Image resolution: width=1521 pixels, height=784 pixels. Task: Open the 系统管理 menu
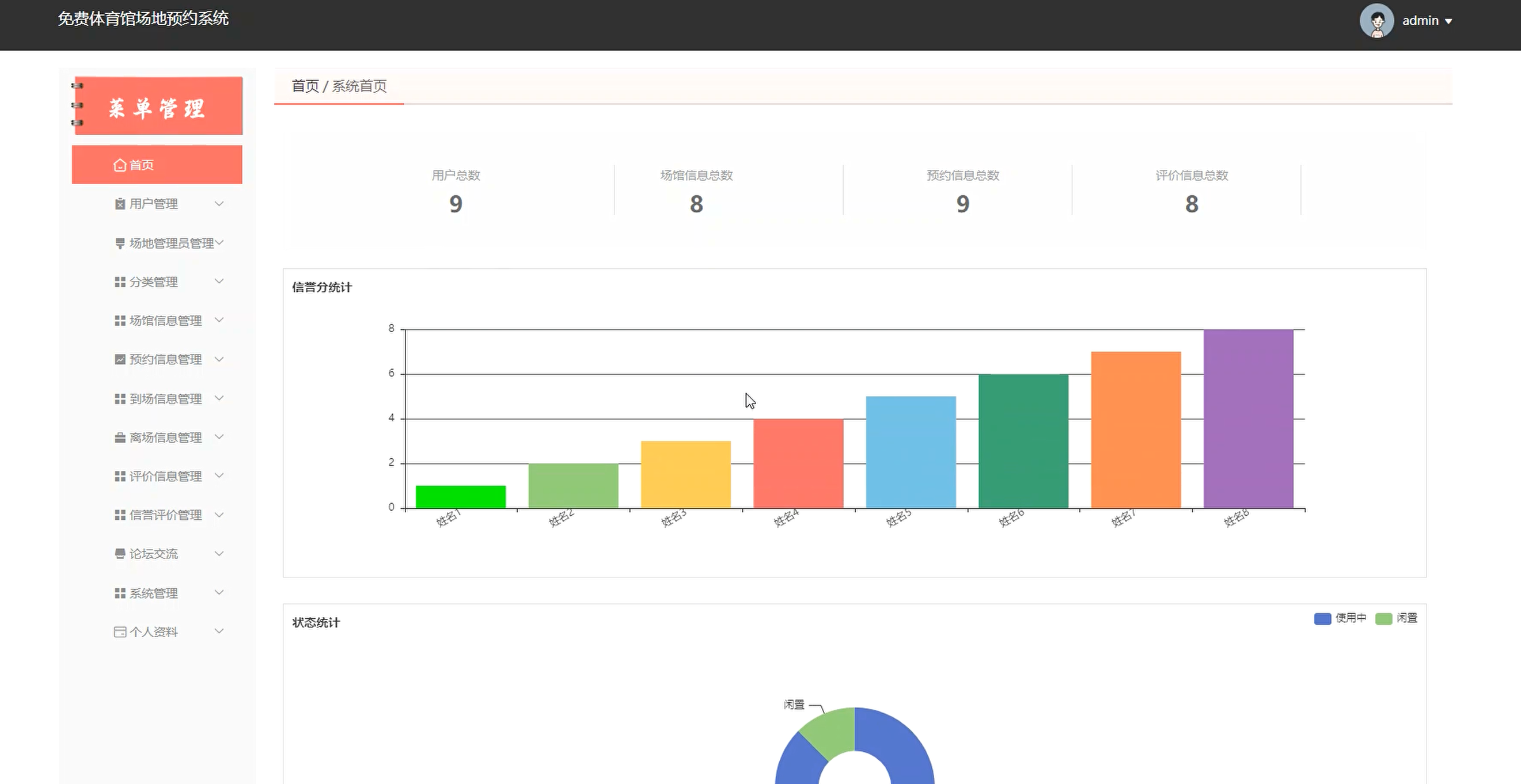tap(157, 593)
